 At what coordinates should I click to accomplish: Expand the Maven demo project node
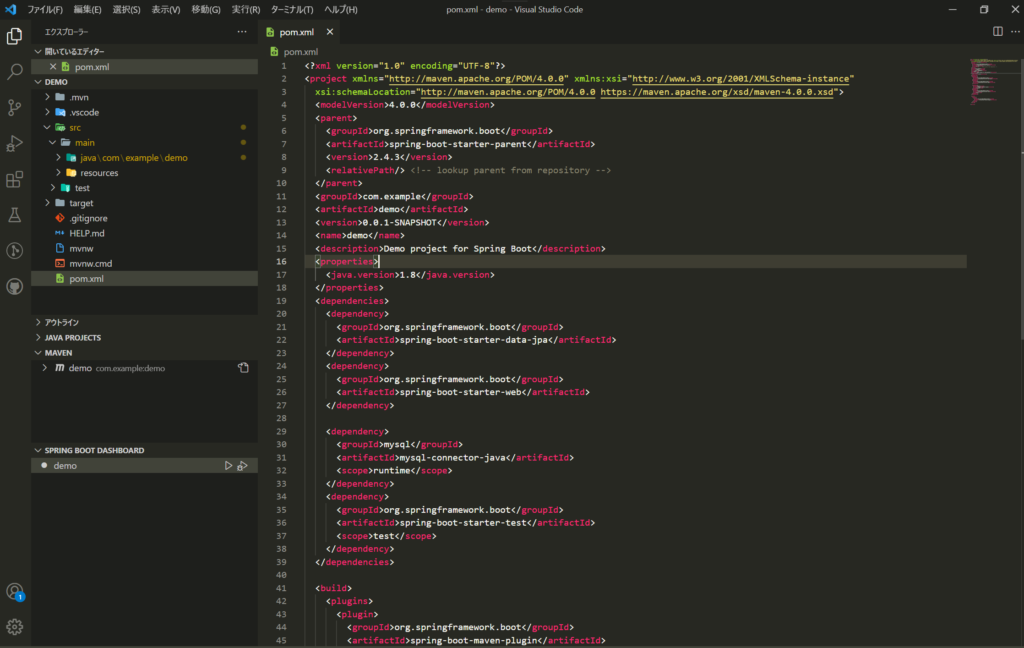(44, 368)
